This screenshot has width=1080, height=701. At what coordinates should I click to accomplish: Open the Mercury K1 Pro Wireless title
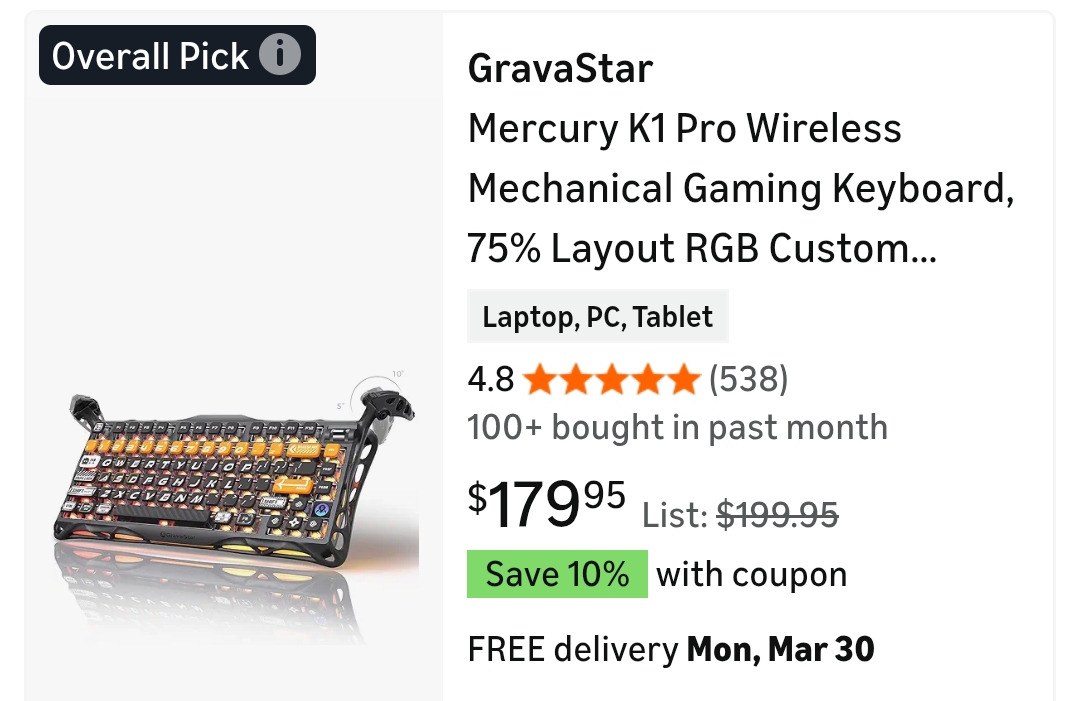[684, 129]
